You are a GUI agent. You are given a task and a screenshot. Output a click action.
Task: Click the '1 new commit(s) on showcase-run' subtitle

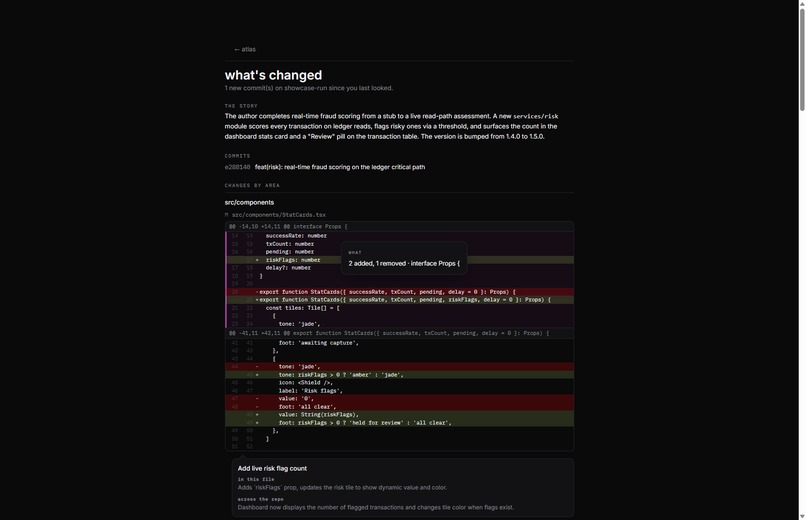(308, 88)
